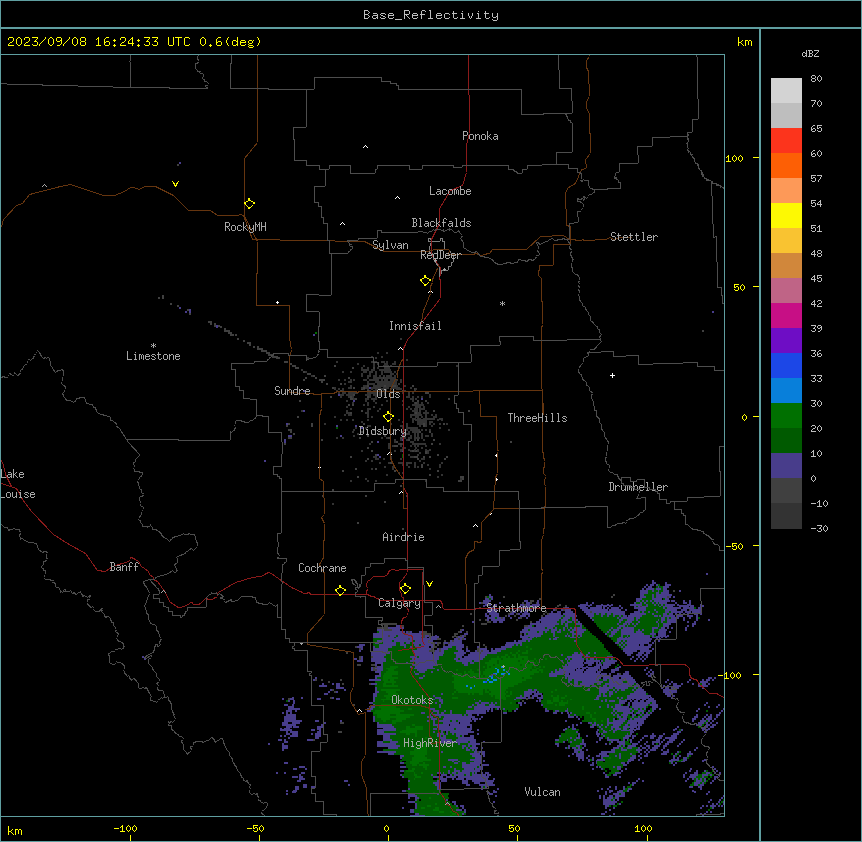862x842 pixels.
Task: Click the Base_Reflectivity title text
Action: pos(430,15)
